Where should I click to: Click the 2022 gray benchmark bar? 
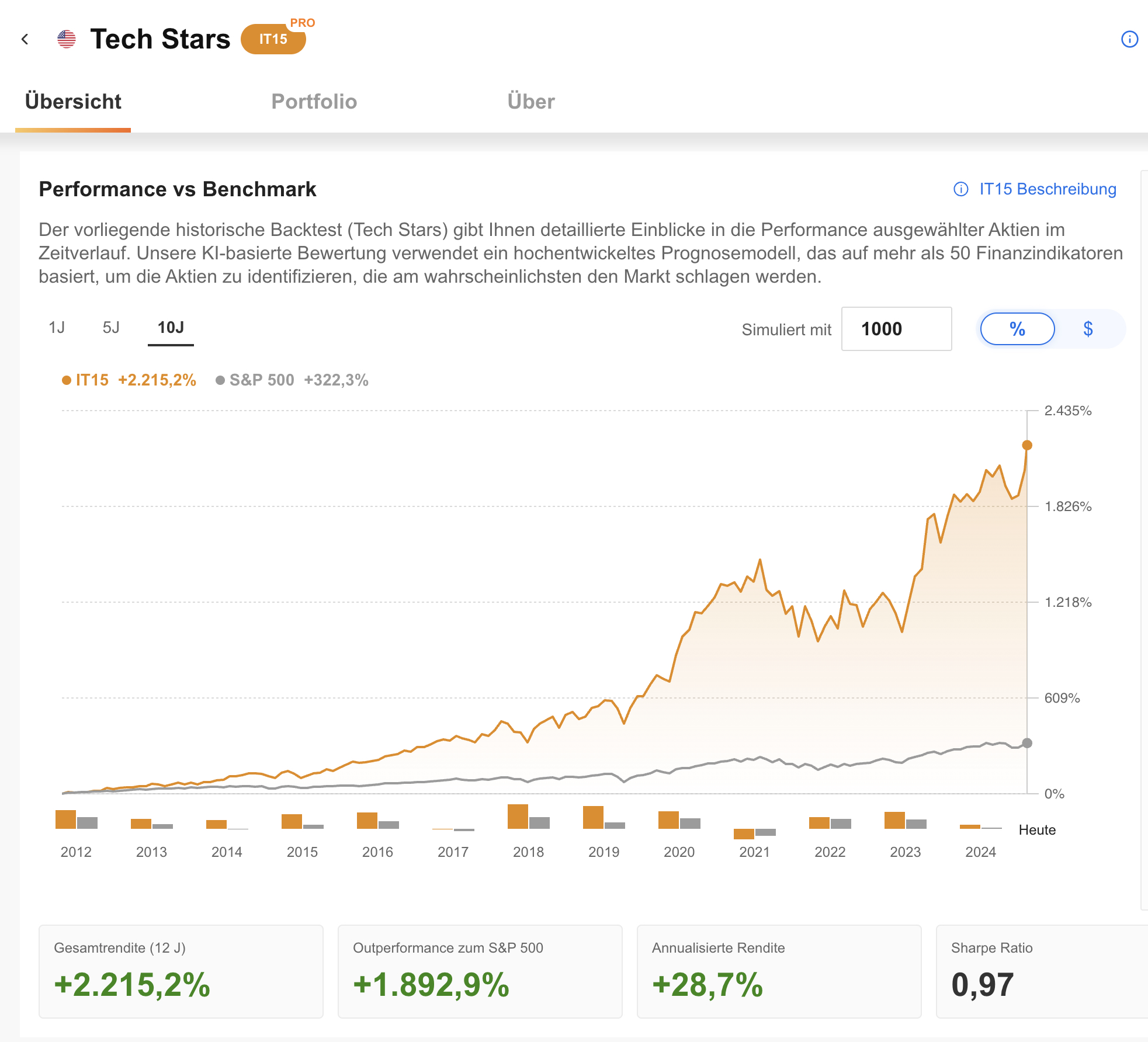click(x=841, y=824)
